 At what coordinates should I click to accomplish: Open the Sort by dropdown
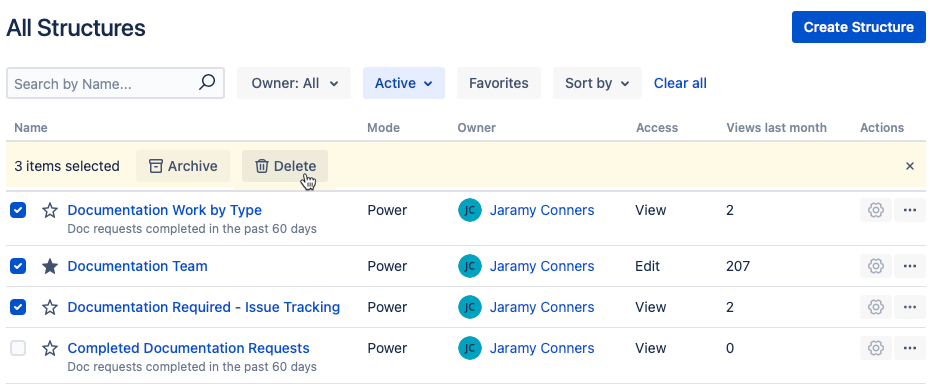click(x=597, y=83)
